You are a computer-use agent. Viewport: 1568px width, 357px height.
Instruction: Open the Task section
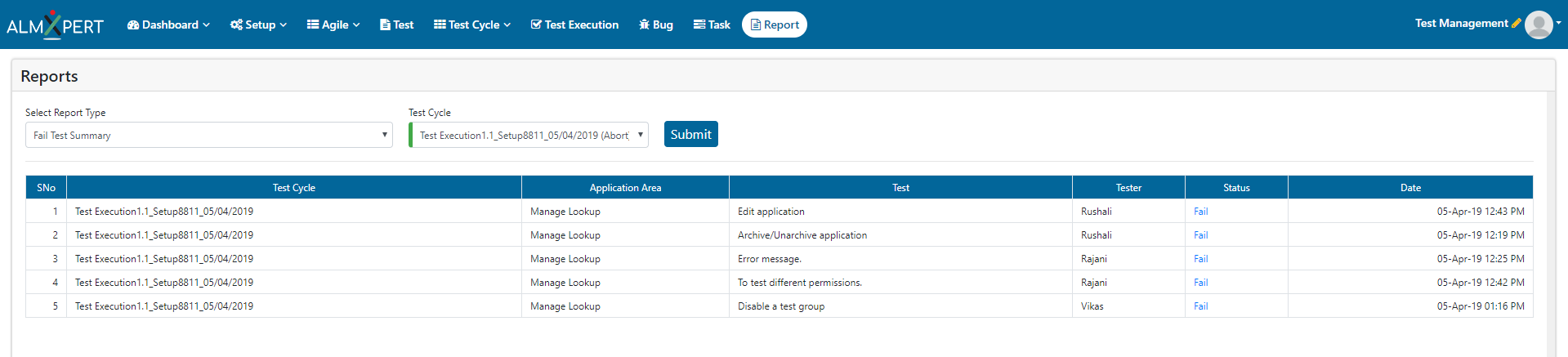[712, 25]
